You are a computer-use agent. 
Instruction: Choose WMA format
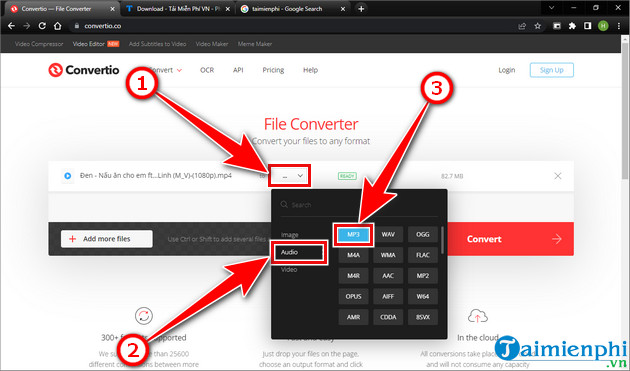pyautogui.click(x=388, y=255)
